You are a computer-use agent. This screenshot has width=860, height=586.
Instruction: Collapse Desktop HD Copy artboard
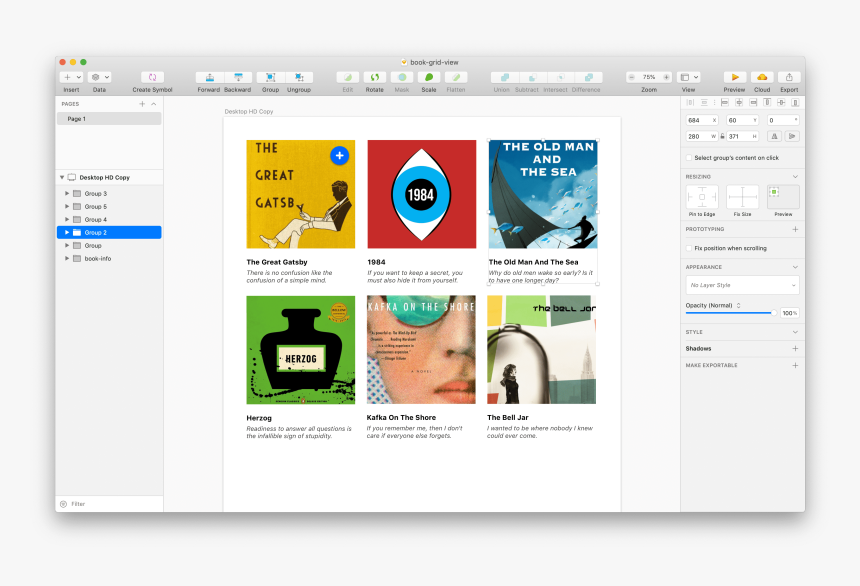coord(62,178)
